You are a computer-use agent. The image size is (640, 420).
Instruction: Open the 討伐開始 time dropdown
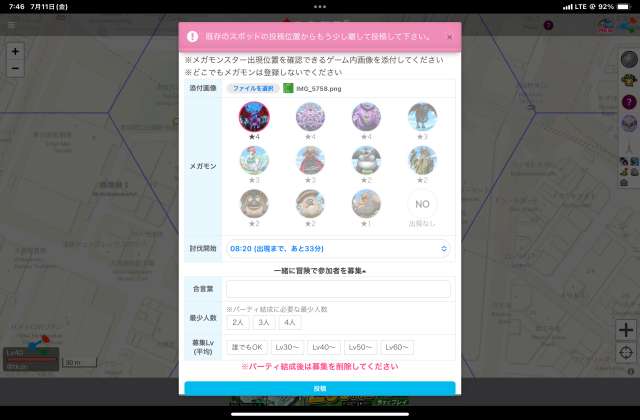click(339, 247)
